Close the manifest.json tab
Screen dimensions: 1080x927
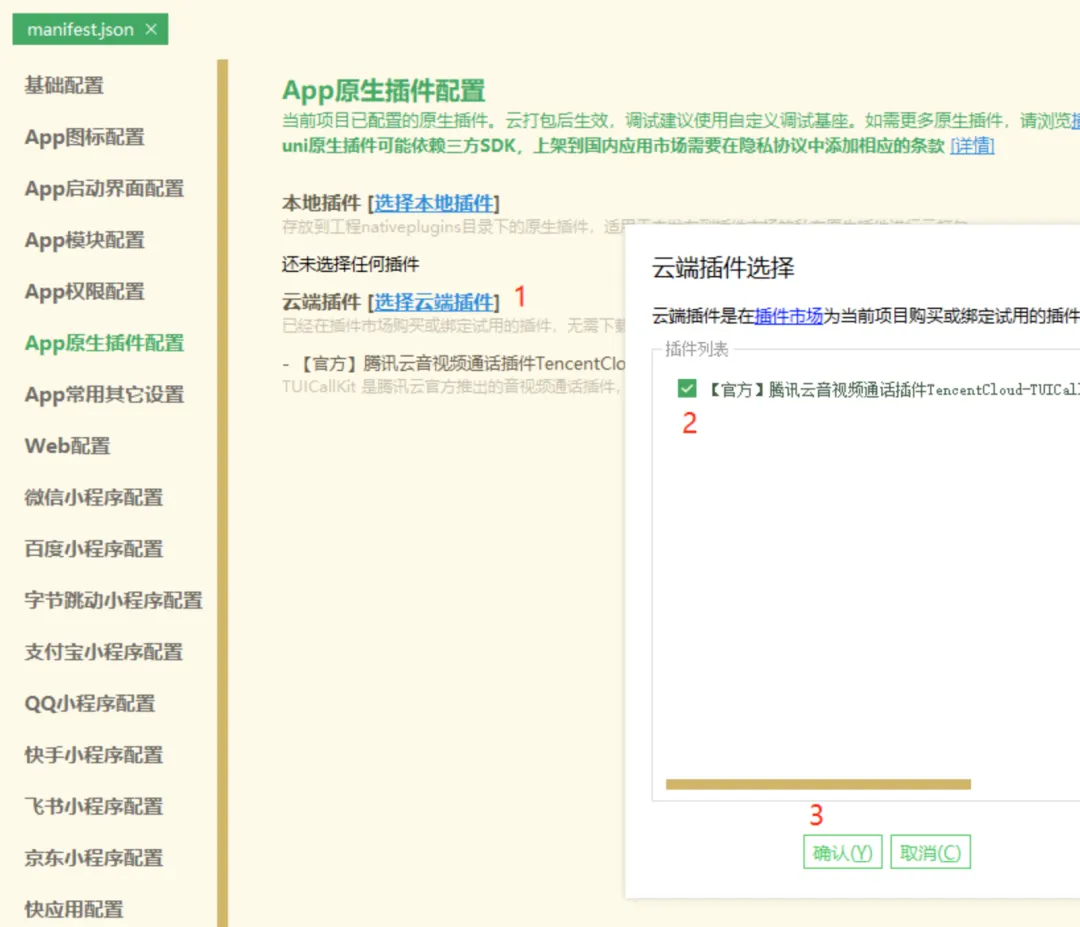152,30
